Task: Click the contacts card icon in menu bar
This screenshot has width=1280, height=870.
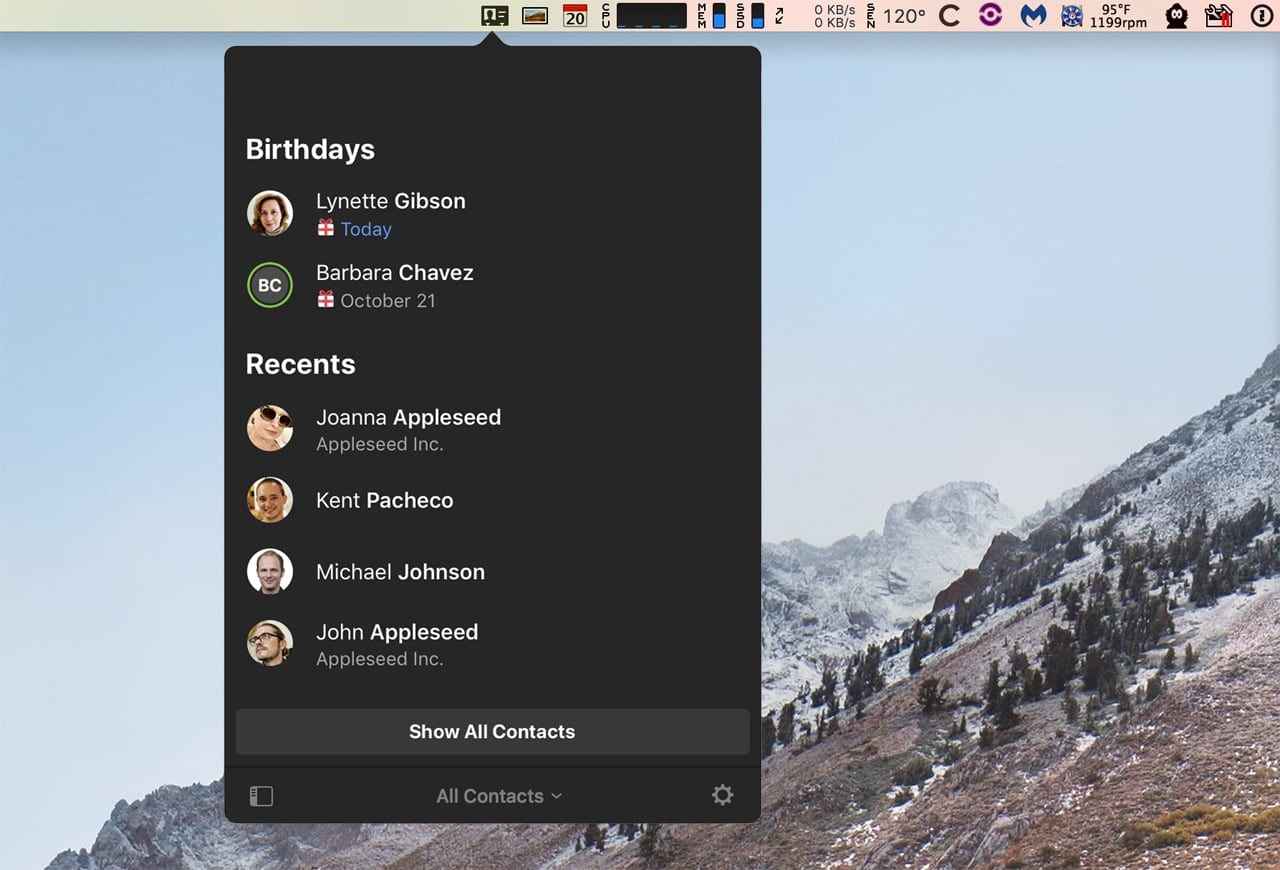Action: point(494,15)
